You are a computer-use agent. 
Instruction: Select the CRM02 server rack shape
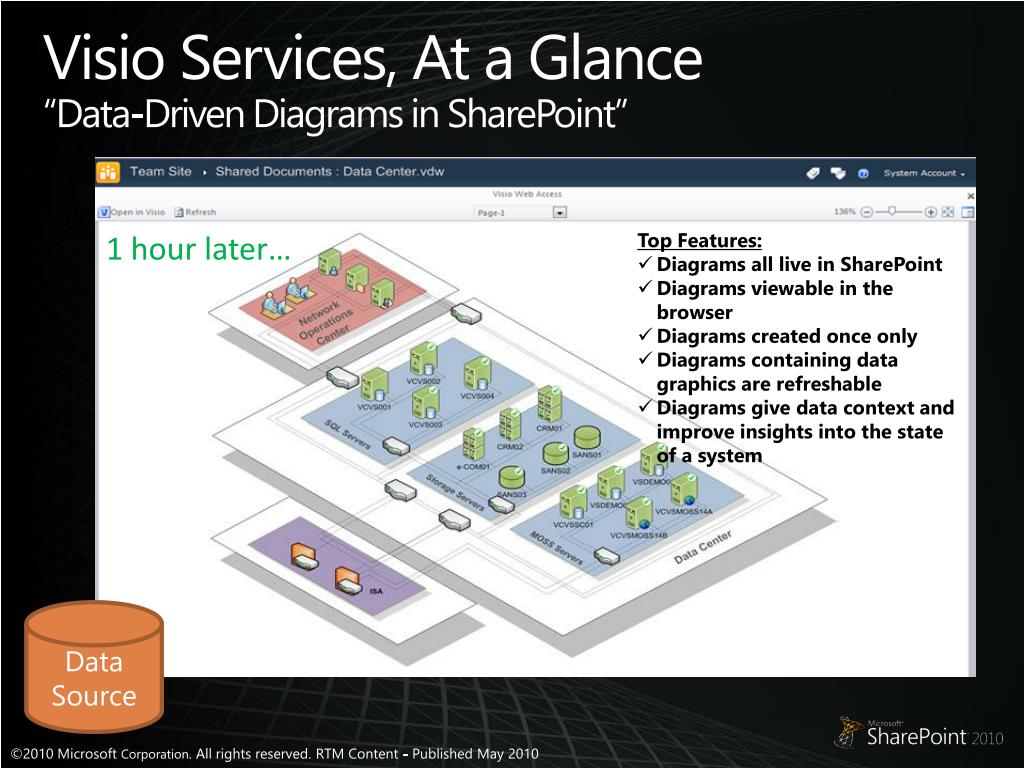point(510,424)
